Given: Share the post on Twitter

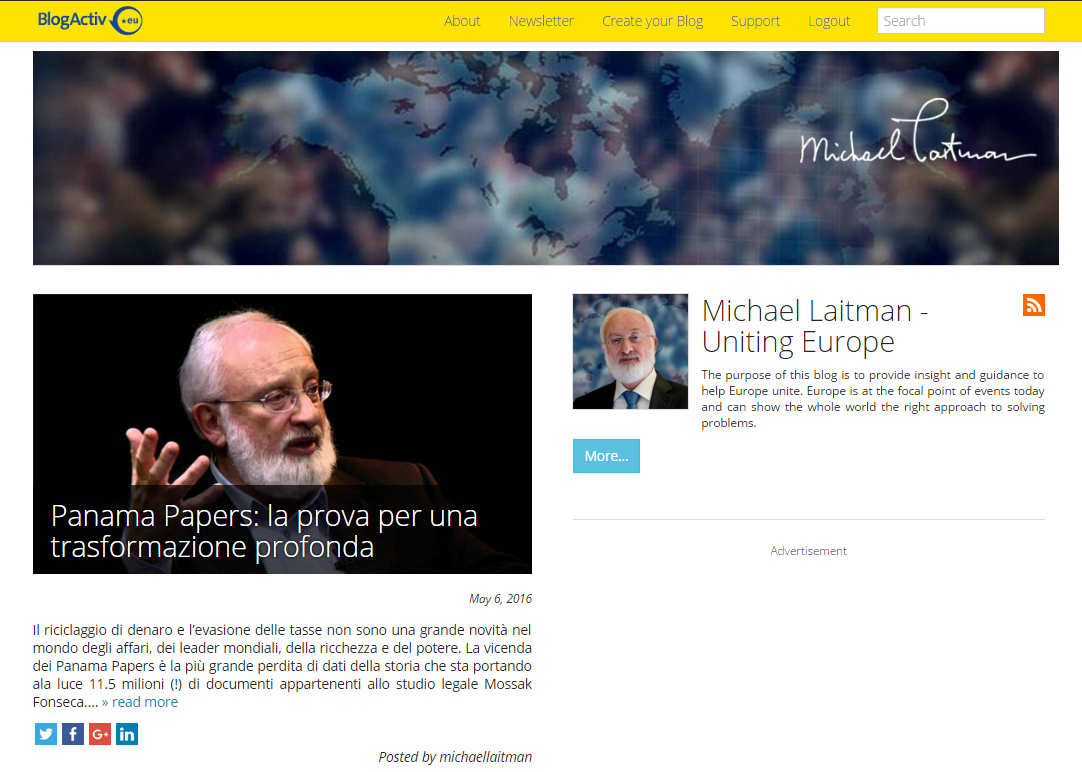Looking at the screenshot, I should [46, 734].
